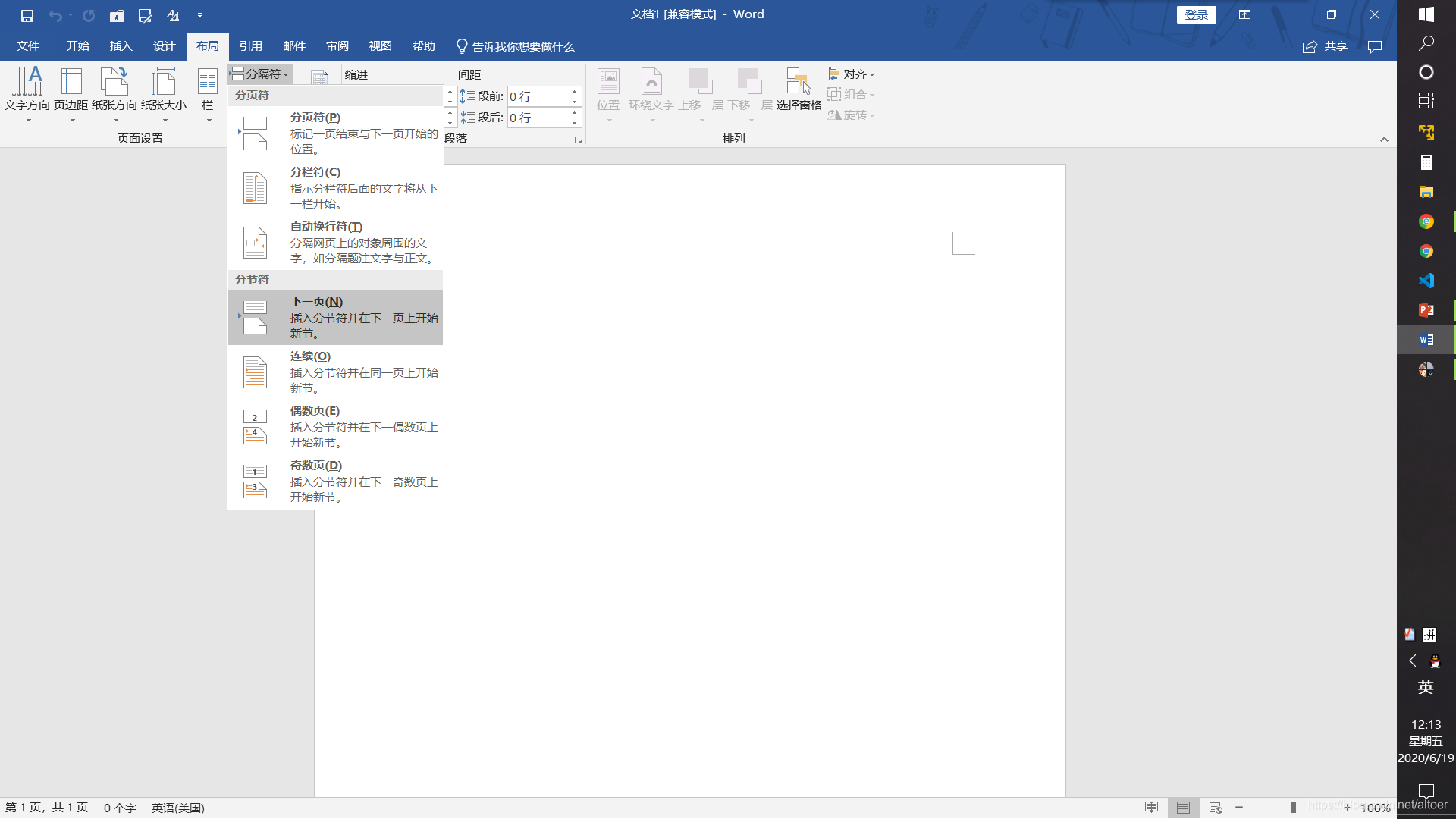
Task: Click Selection Pane (选择窗格) icon
Action: click(x=799, y=89)
